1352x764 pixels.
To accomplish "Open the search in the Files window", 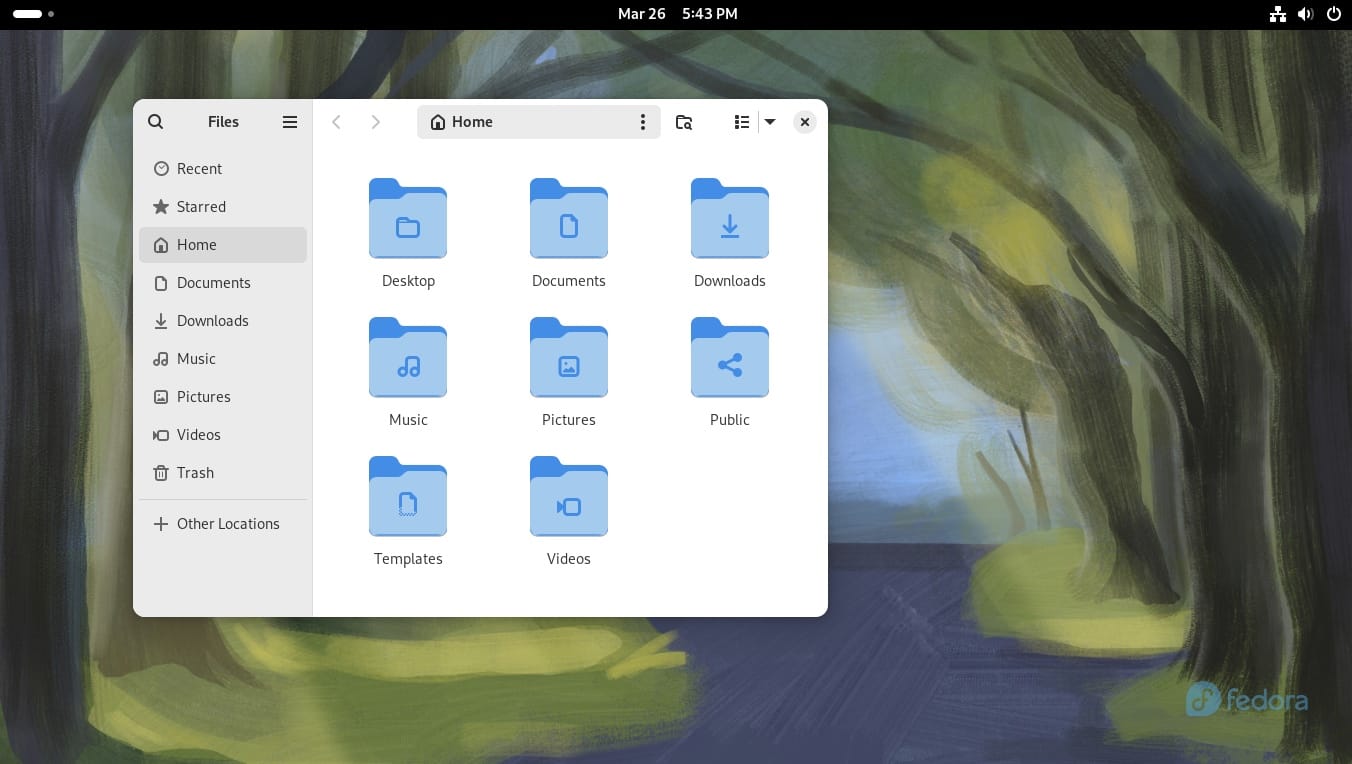I will [156, 121].
